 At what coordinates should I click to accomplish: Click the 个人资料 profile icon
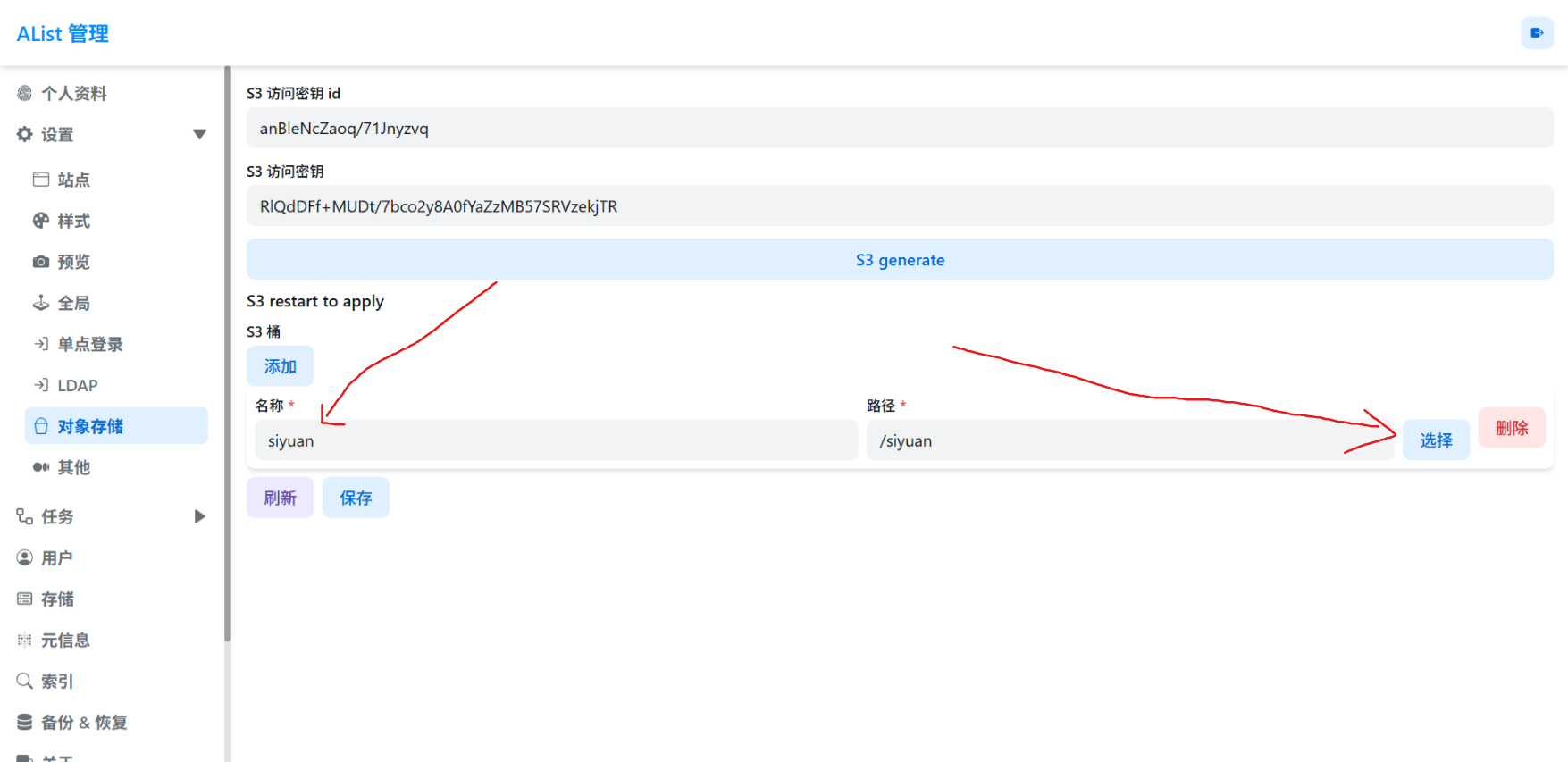coord(24,93)
